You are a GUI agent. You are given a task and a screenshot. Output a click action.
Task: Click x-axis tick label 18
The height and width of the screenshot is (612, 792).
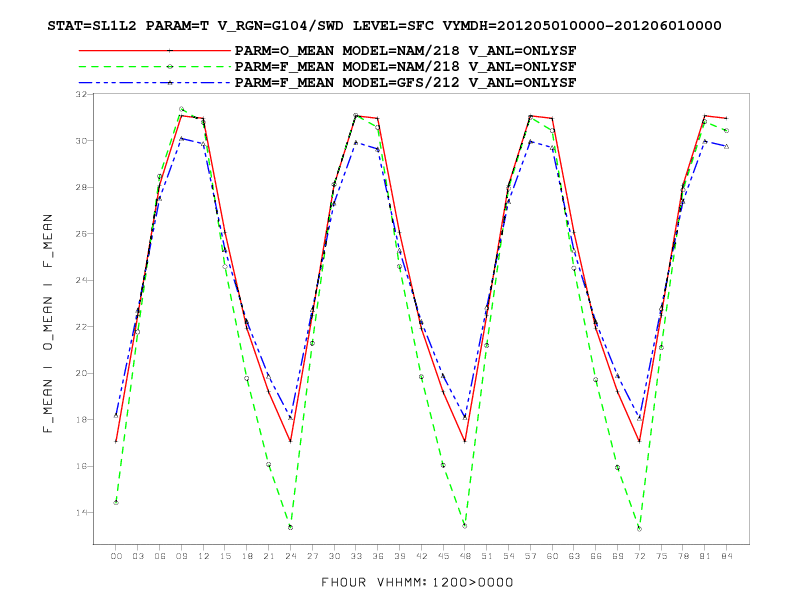[247, 556]
